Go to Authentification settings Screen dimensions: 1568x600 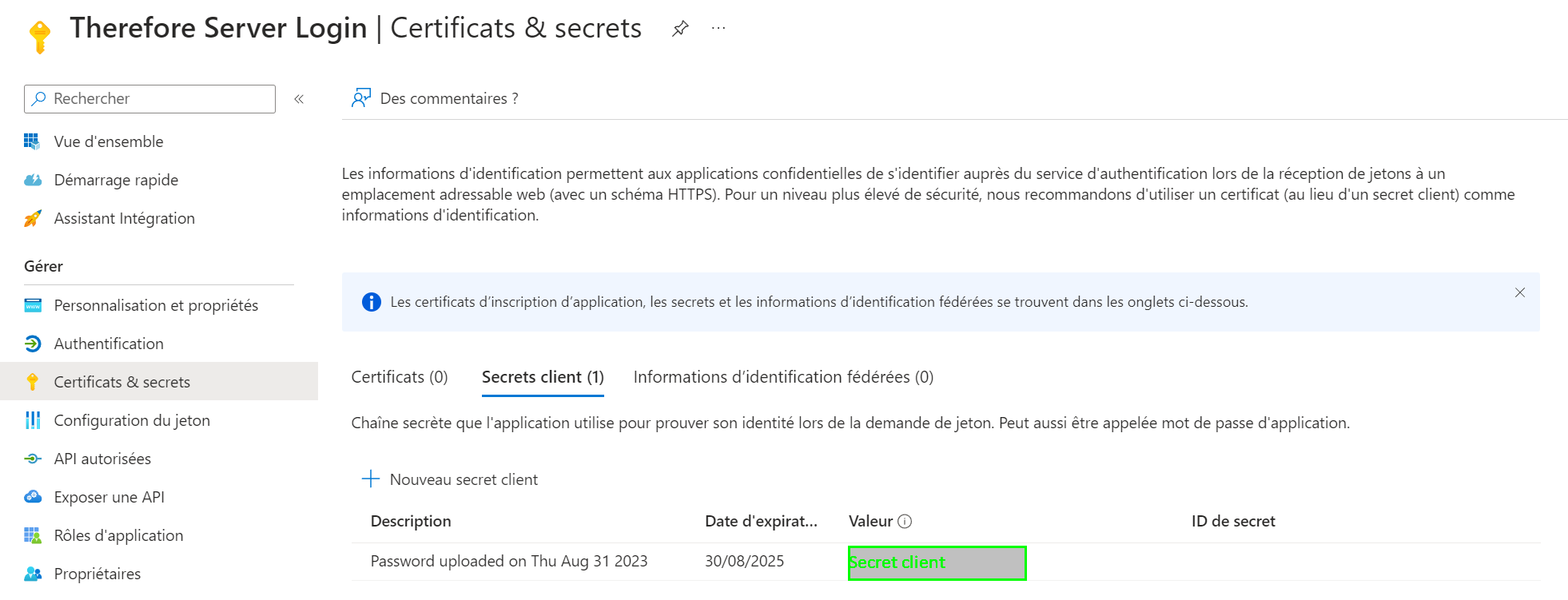pos(108,344)
